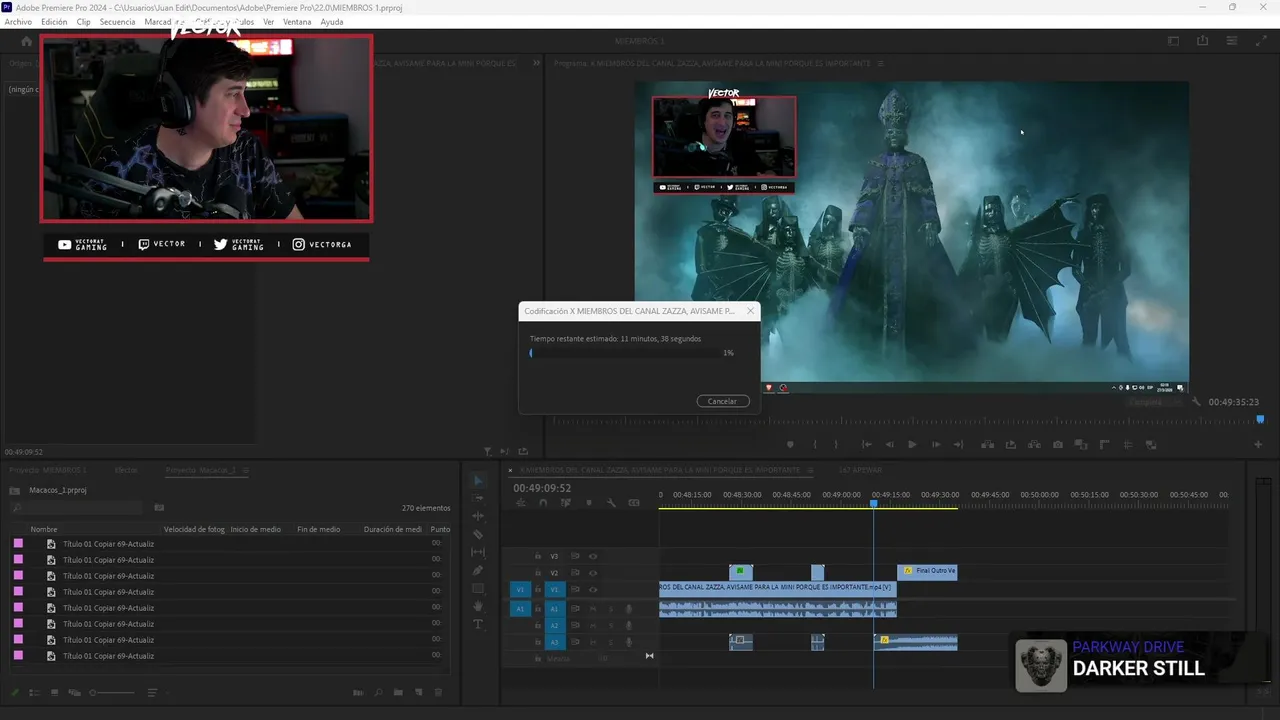Enable voice-over record on track A3

[x=629, y=642]
